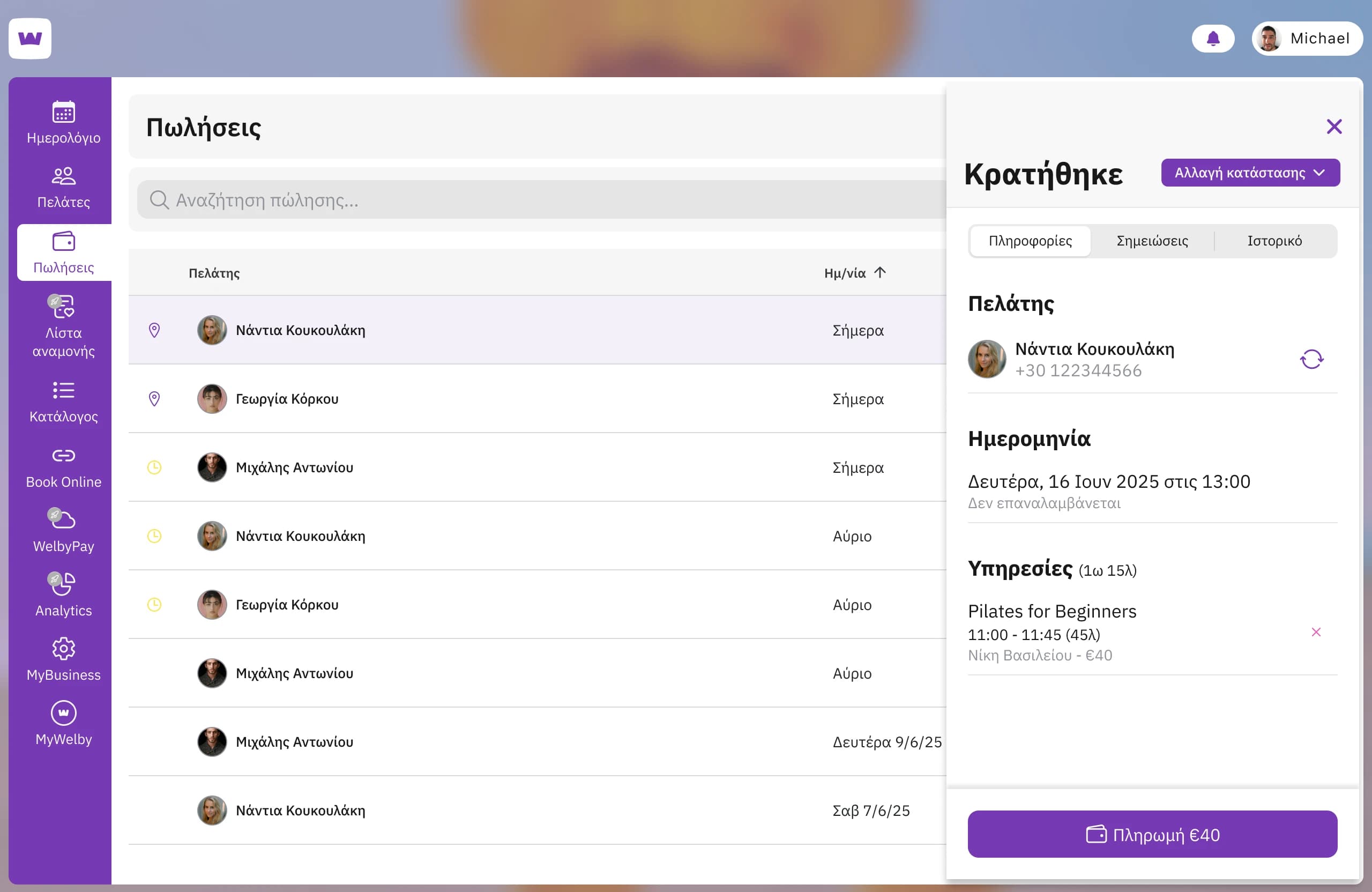The width and height of the screenshot is (1372, 892).
Task: Click location pin on first Νάντια Κουκουλάκη row
Action: click(x=154, y=330)
